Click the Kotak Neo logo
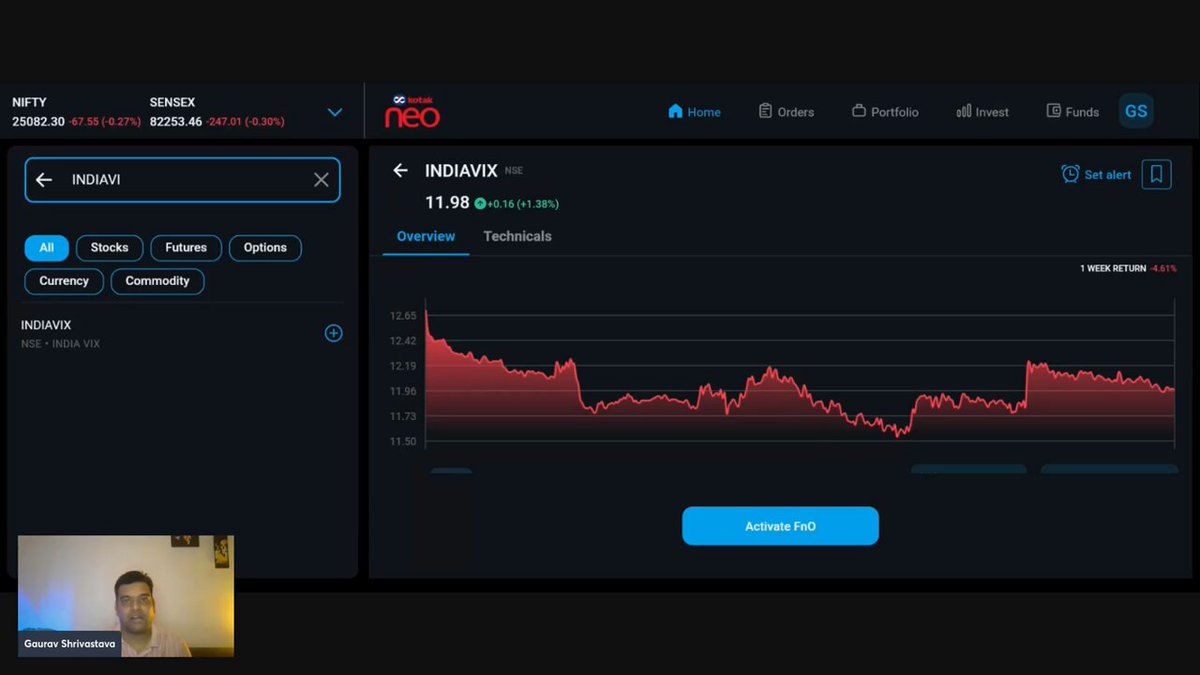This screenshot has width=1200, height=675. pos(413,111)
